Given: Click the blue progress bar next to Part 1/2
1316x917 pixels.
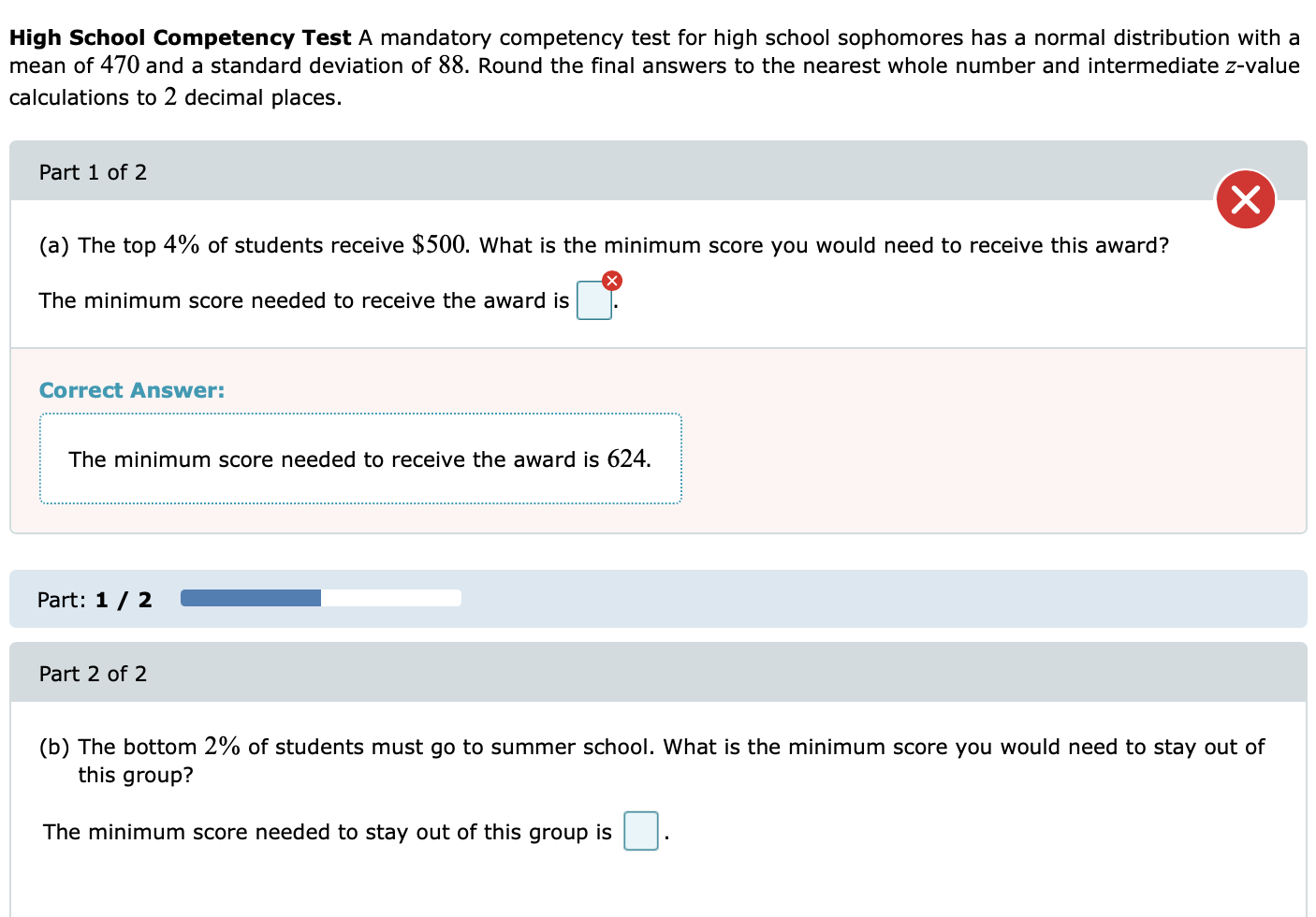Looking at the screenshot, I should click(x=250, y=597).
